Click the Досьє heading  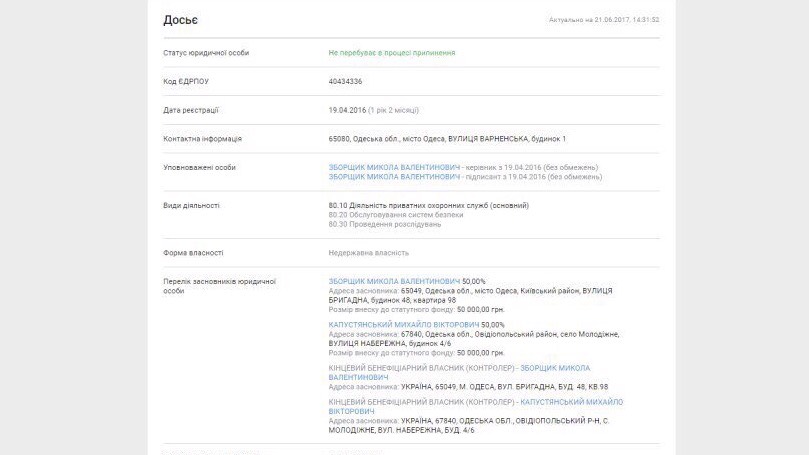point(181,20)
